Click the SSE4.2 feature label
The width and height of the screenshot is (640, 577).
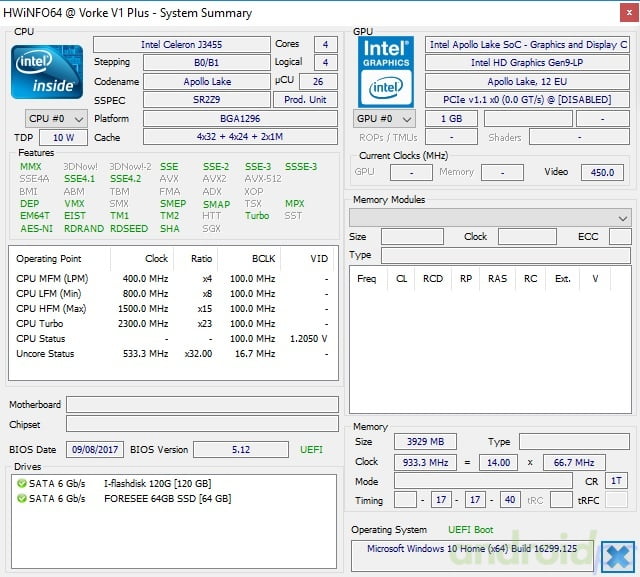click(x=125, y=179)
